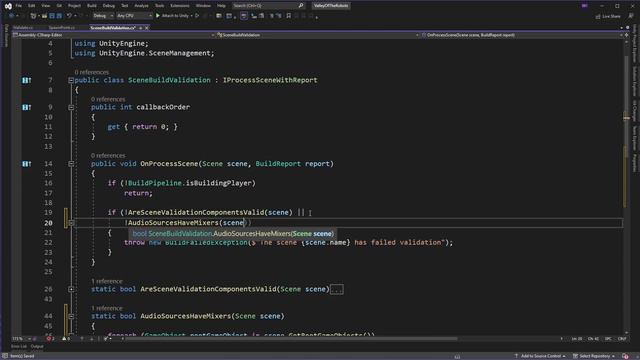
Task: Click the bookmark toolbar icon
Action: pos(289,16)
